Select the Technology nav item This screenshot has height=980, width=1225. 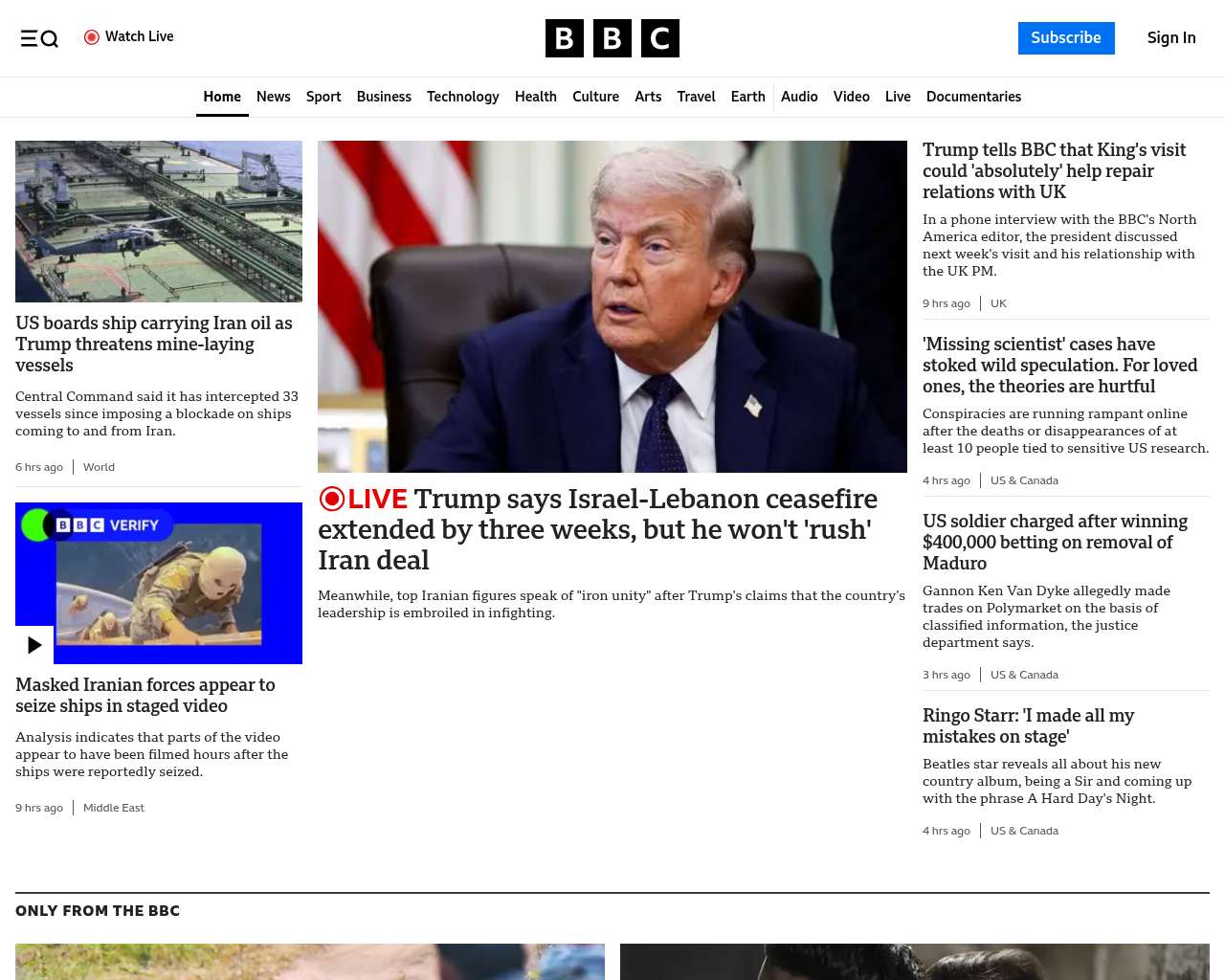(462, 97)
